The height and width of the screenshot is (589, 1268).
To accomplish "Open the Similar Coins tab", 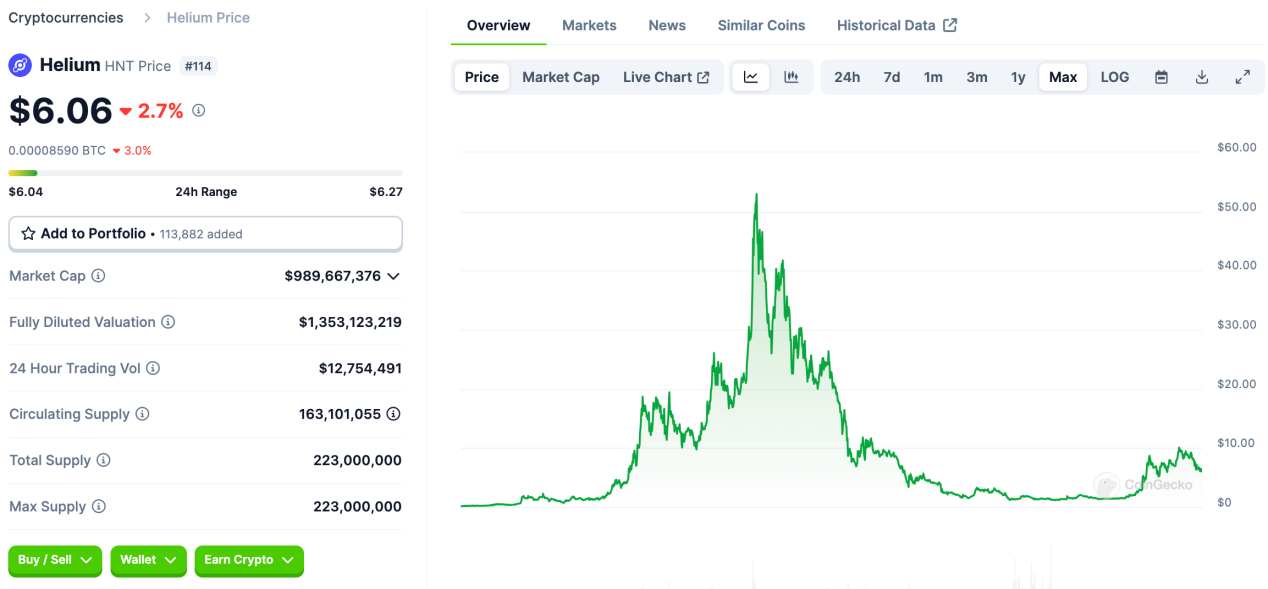I will 761,25.
